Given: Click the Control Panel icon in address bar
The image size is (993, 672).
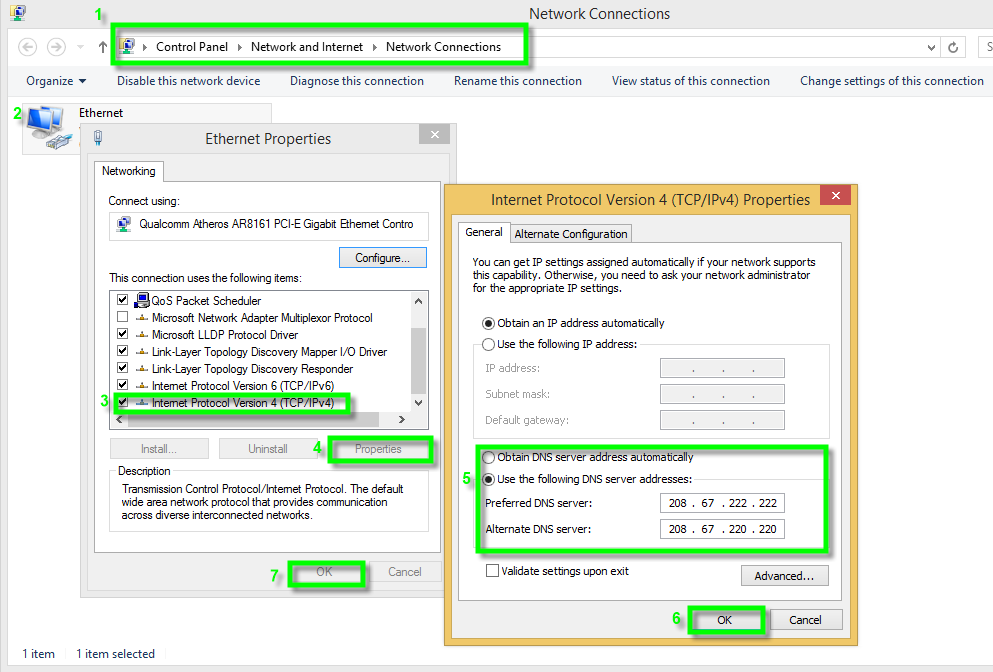Looking at the screenshot, I should point(128,46).
